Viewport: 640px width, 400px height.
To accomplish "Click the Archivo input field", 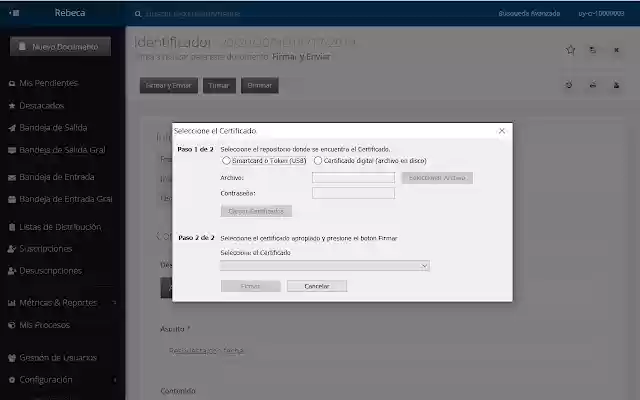I will (353, 178).
